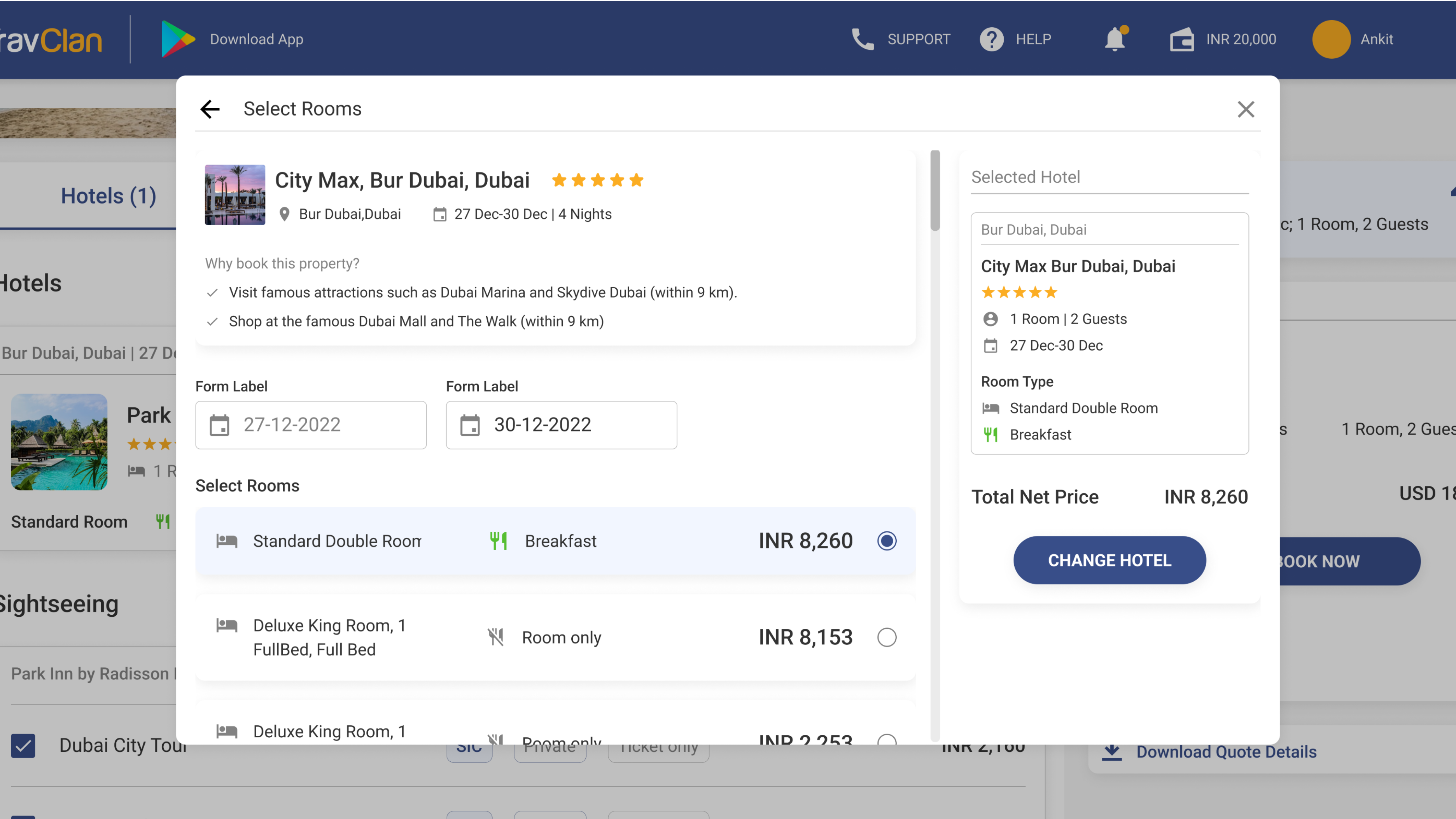
Task: Open the notification bell
Action: point(1115,39)
